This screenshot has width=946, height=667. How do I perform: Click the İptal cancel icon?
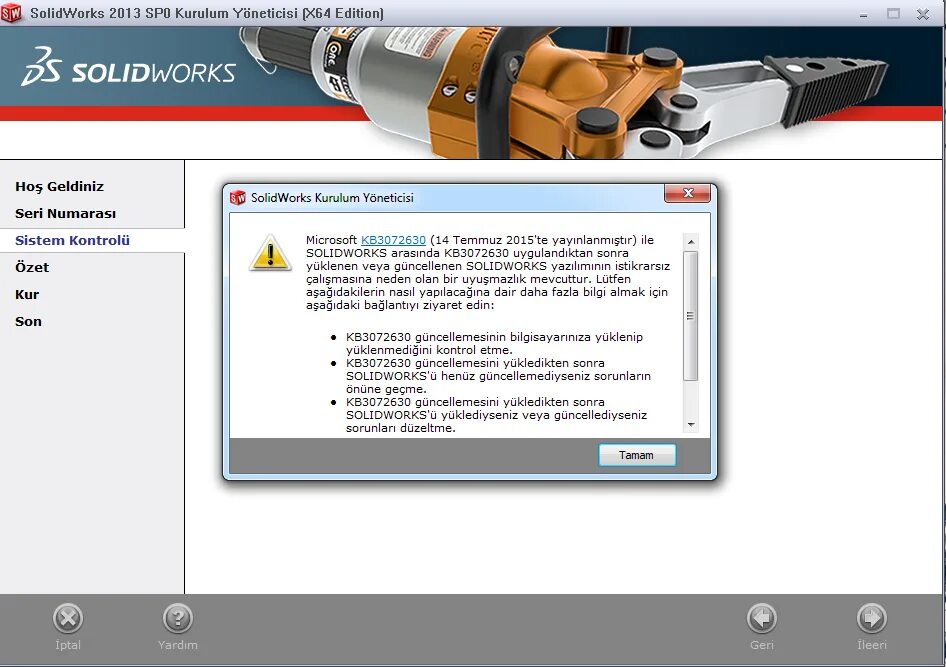coord(68,618)
